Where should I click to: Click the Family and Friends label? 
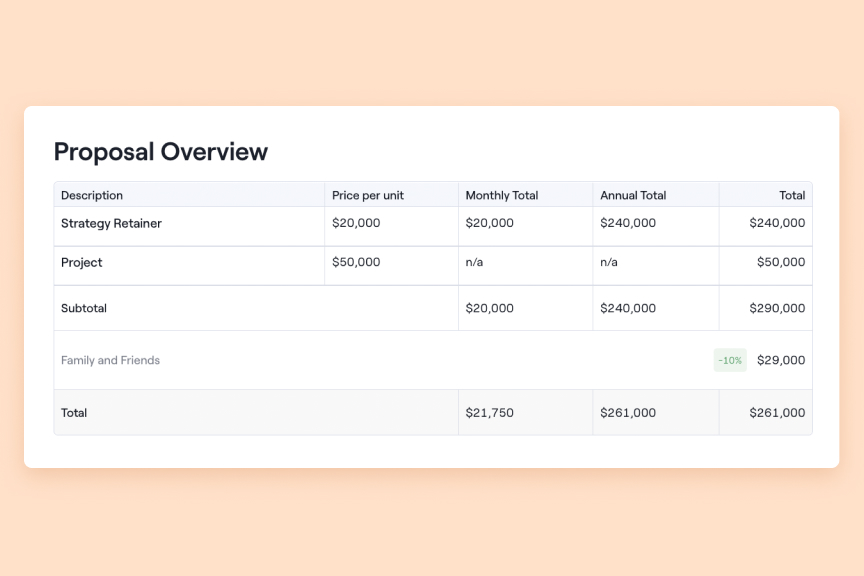tap(110, 360)
